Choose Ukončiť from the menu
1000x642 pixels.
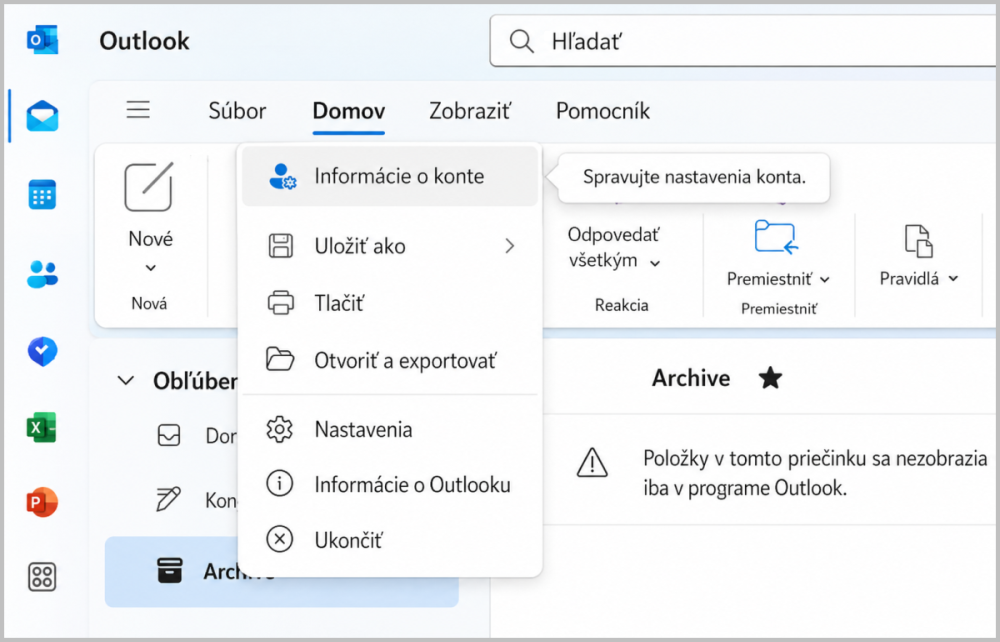[390, 540]
